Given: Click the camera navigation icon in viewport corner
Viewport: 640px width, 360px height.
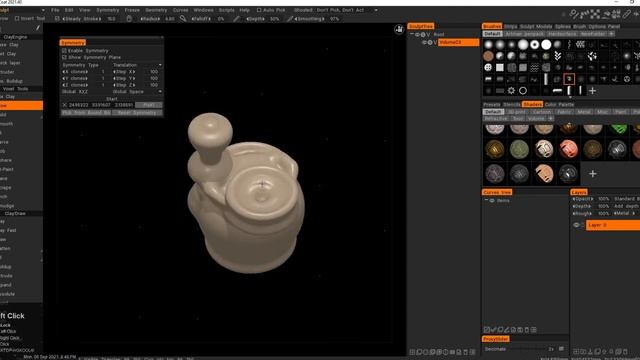Looking at the screenshot, I should click(x=399, y=29).
